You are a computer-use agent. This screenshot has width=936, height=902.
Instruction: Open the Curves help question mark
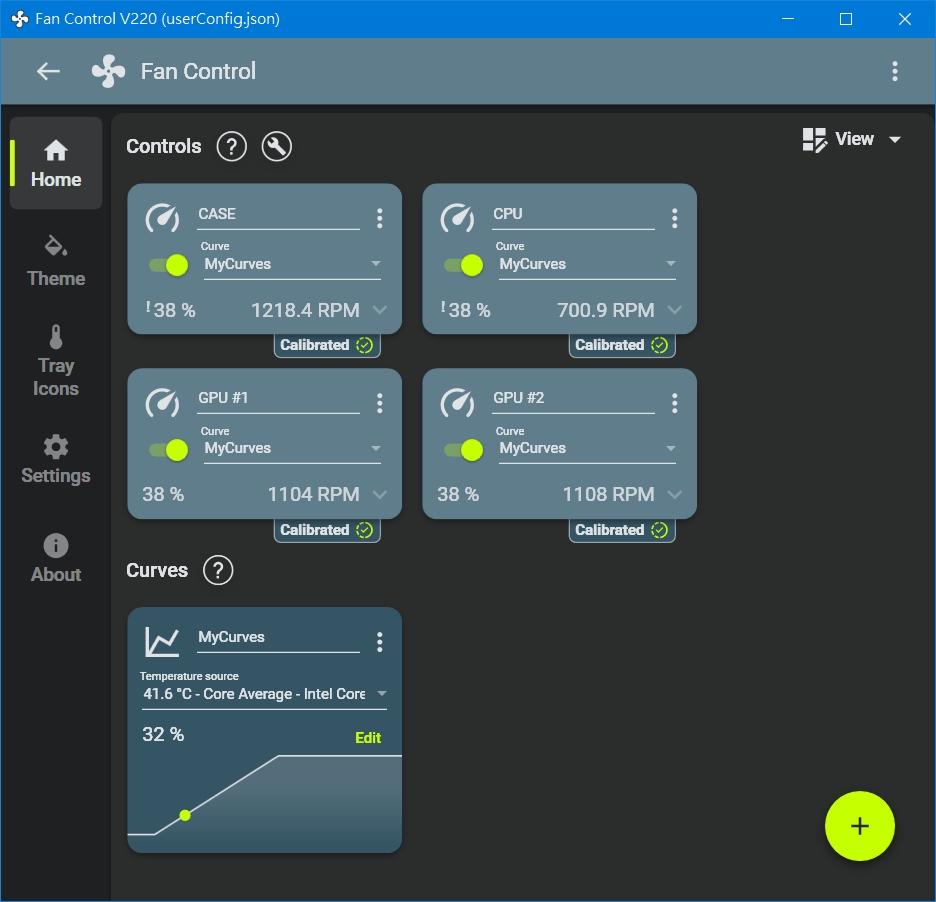pyautogui.click(x=217, y=571)
